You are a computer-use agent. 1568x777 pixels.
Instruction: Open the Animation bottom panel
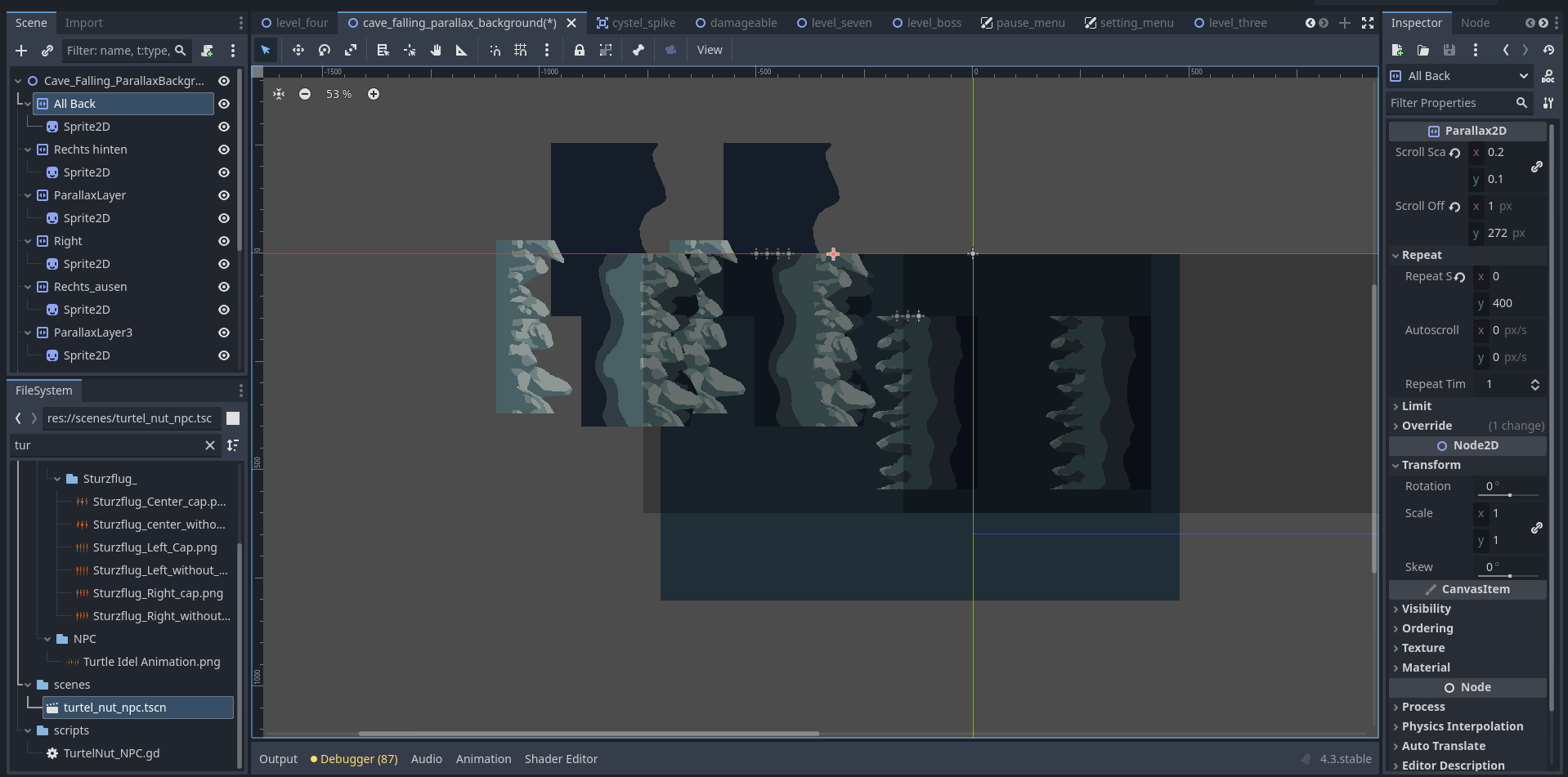pyautogui.click(x=483, y=759)
